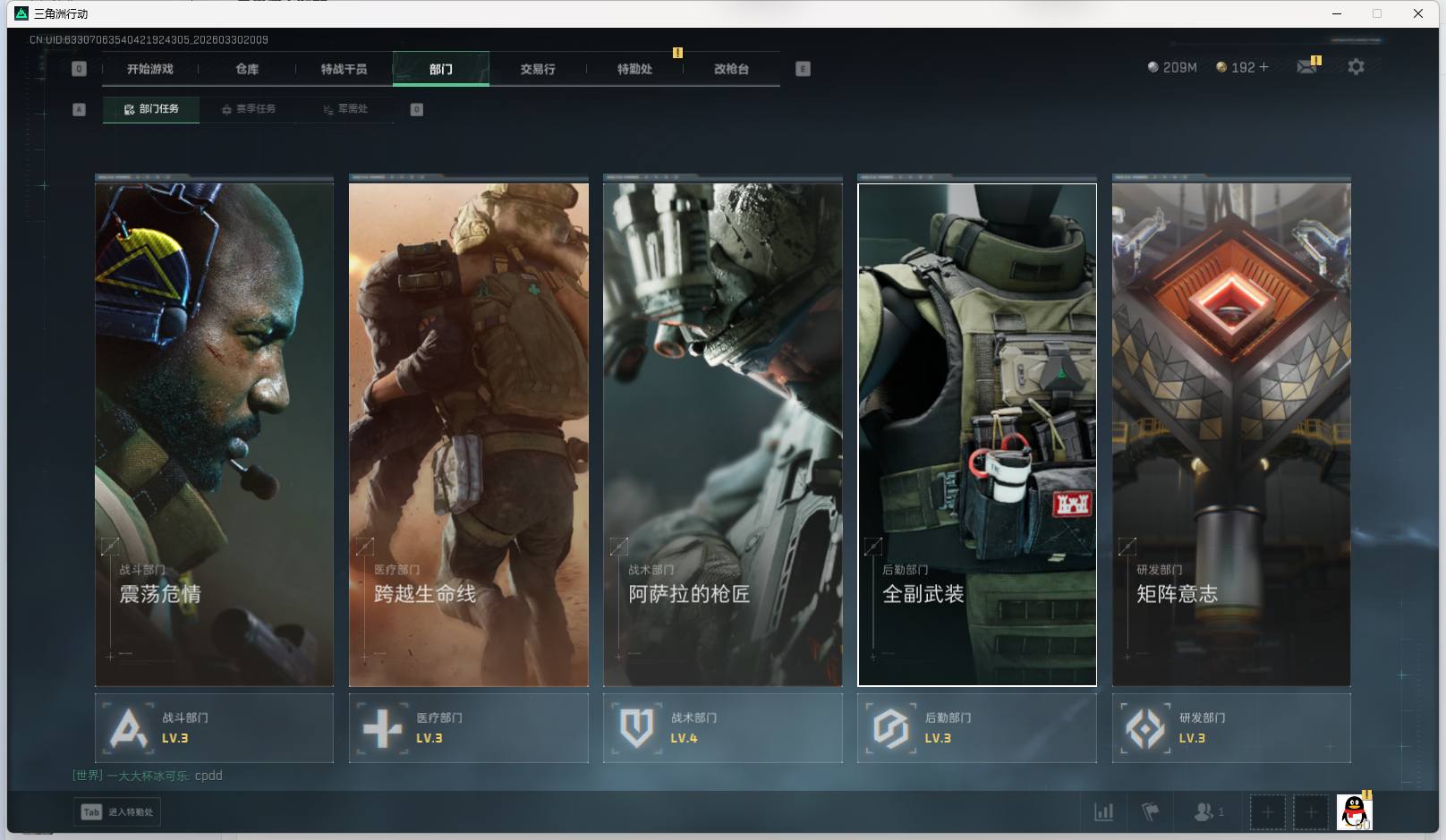This screenshot has height=840, width=1446.
Task: Click the flags icon in bottom bar
Action: [x=1151, y=812]
